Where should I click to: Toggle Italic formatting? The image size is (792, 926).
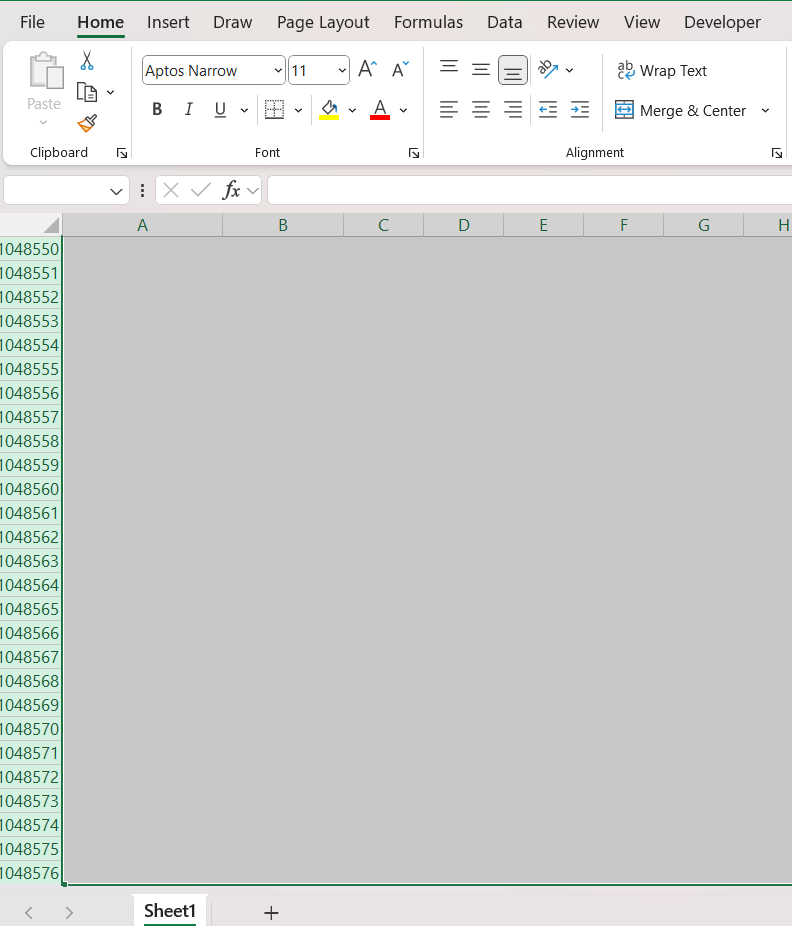click(188, 109)
